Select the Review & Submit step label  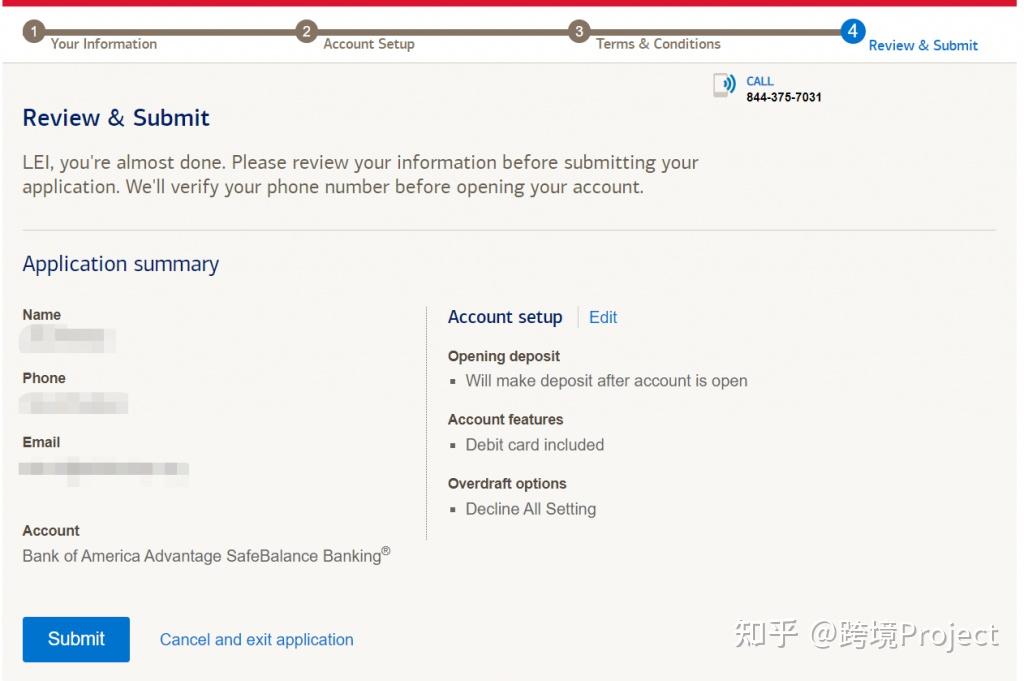[x=923, y=44]
